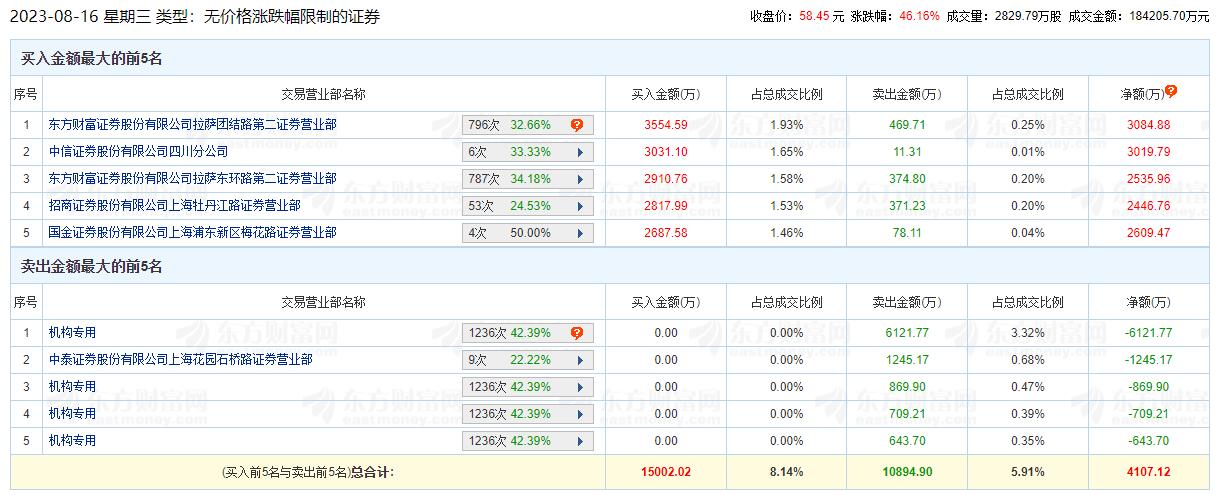1218x495 pixels.
Task: Expand stats box for 机构专用 selling 643.70
Action: tap(579, 441)
